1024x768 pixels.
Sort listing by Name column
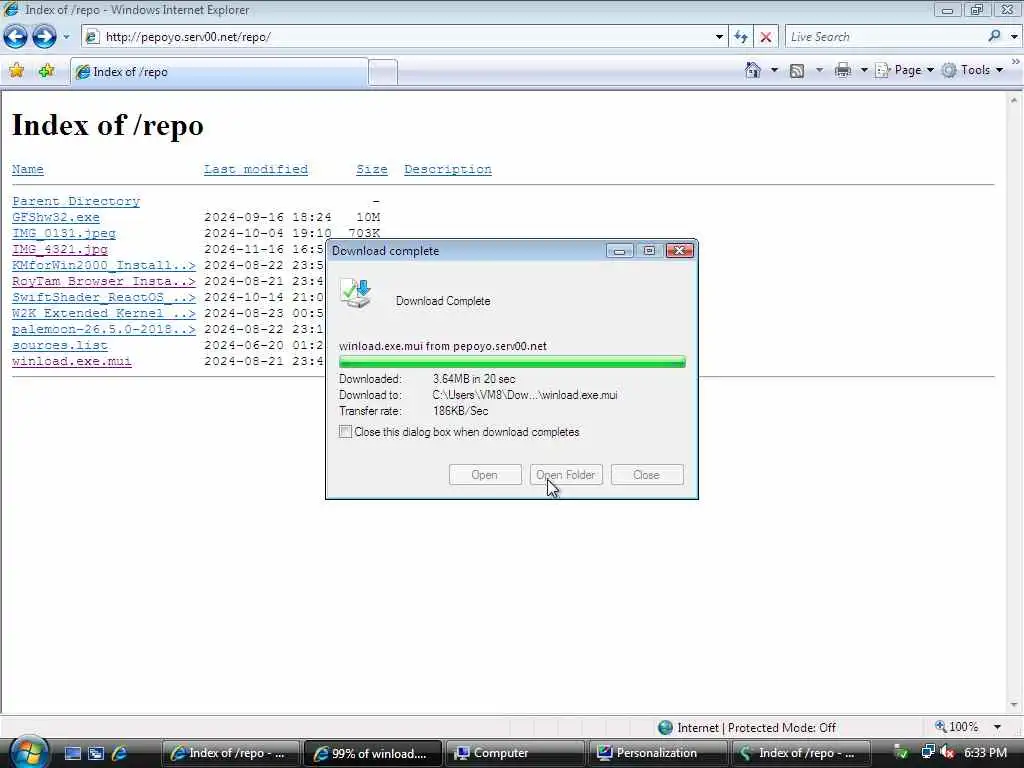(x=27, y=169)
